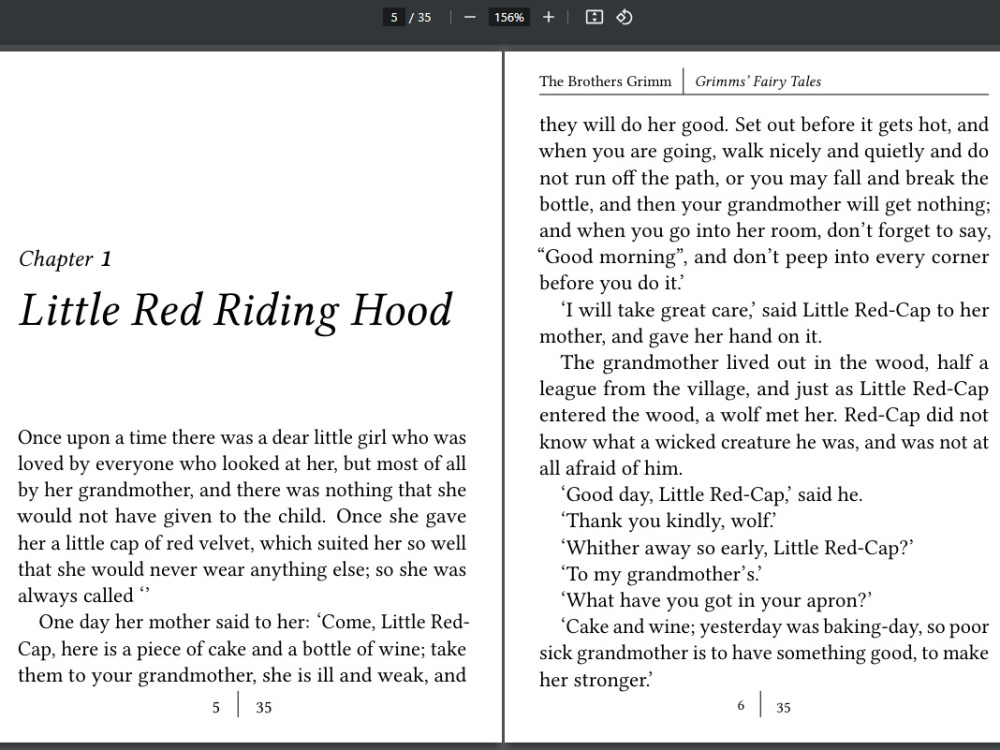Zoom in using the plus icon
The height and width of the screenshot is (750, 1000).
[548, 17]
